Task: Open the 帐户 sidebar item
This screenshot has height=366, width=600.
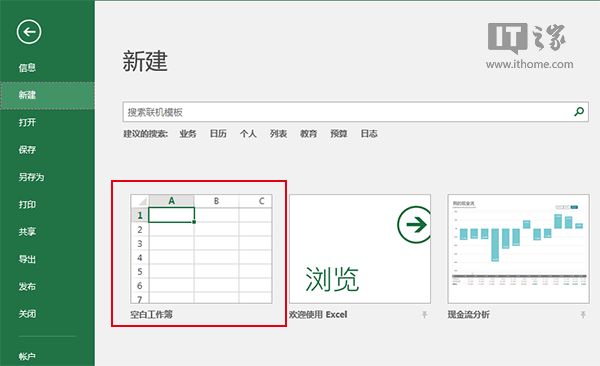Action: point(27,356)
